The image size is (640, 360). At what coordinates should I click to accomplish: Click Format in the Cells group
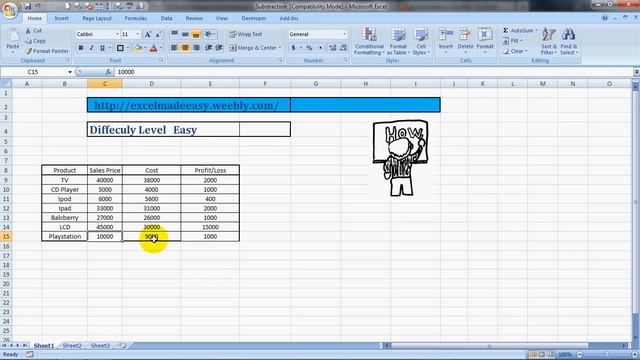485,39
